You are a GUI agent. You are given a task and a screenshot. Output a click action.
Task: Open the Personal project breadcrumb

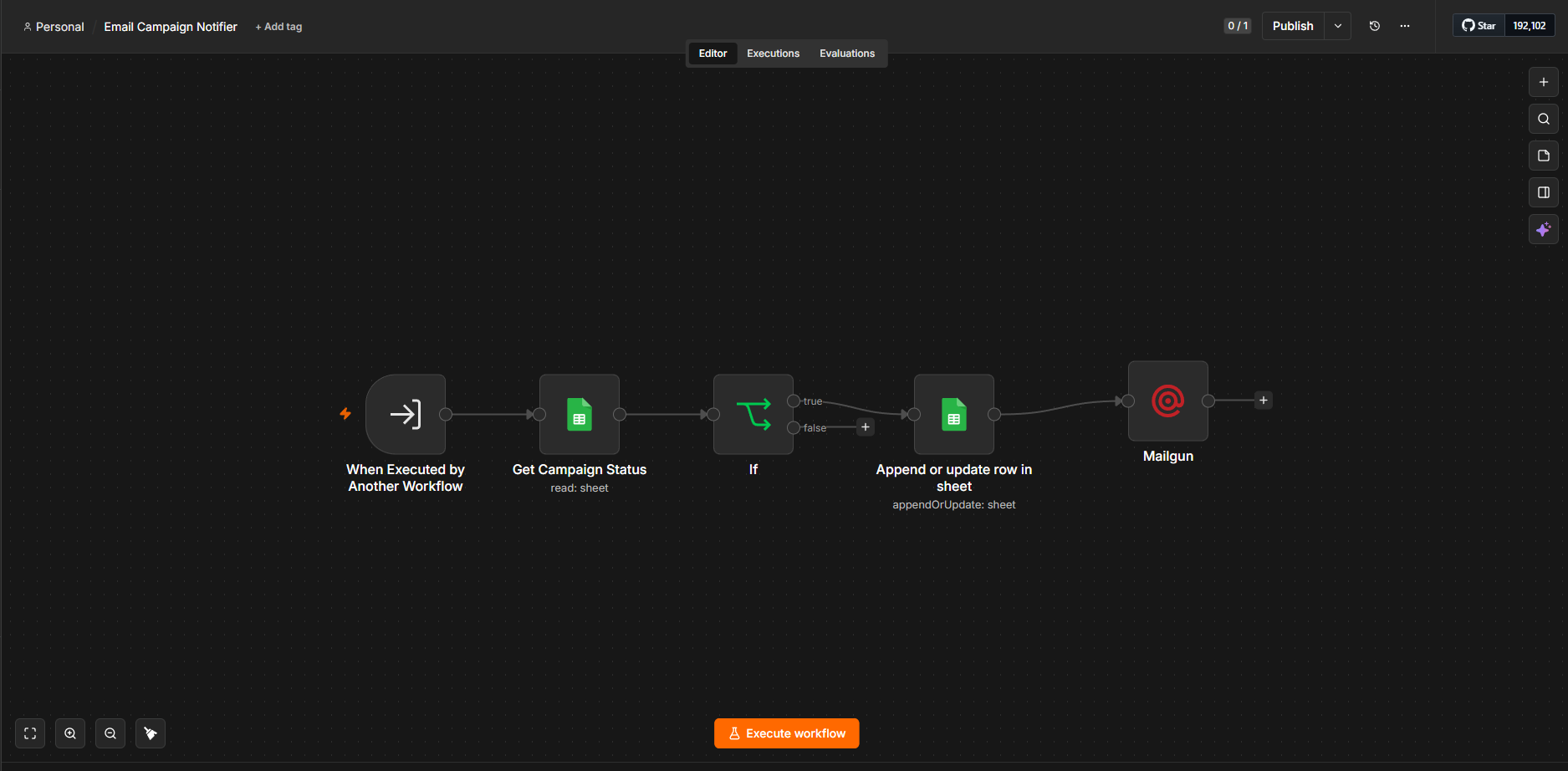tap(54, 27)
